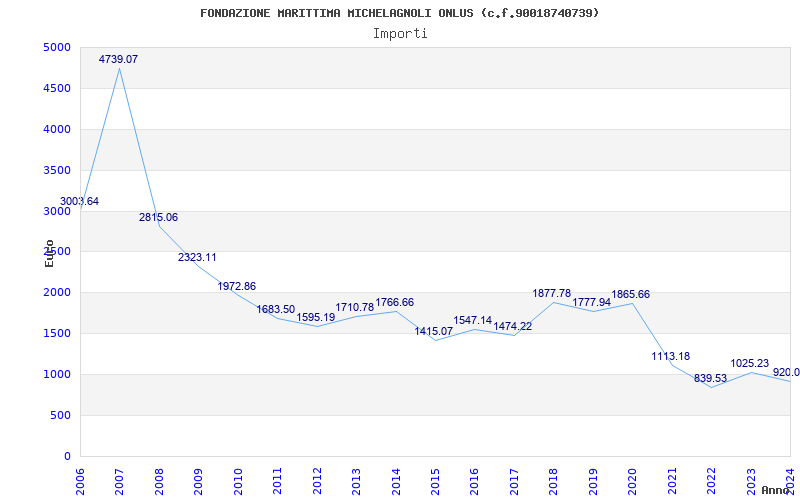Select the 2010 year axis label
This screenshot has height=500, width=800.
tap(238, 483)
